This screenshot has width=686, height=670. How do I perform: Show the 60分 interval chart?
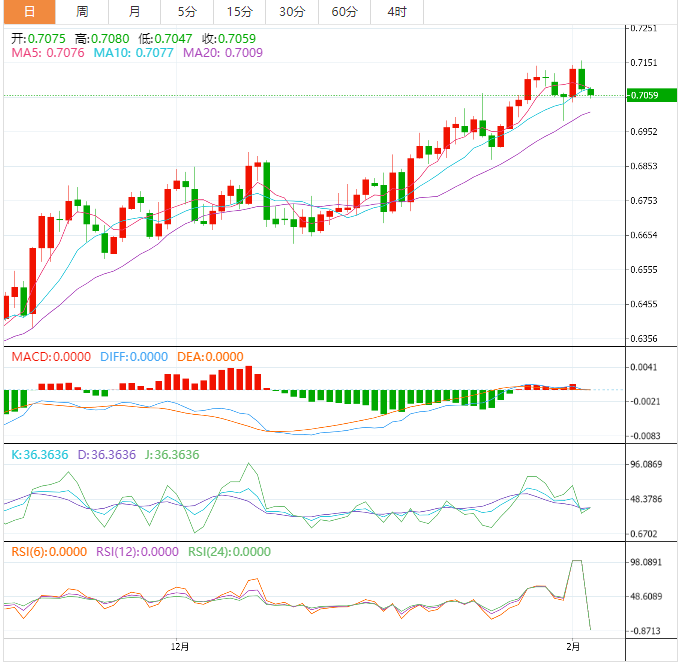pos(344,12)
